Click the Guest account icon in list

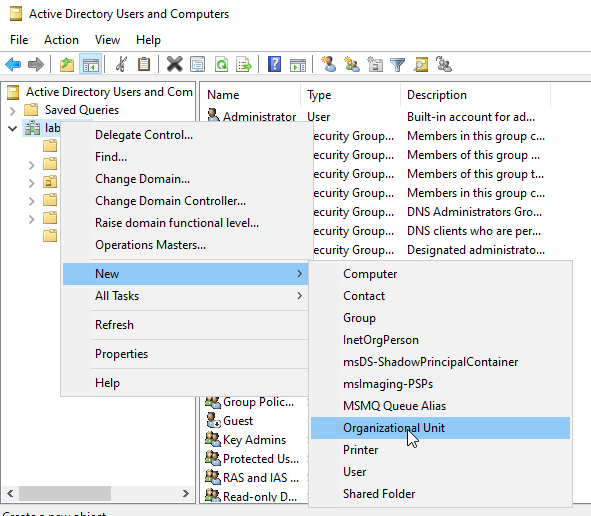(213, 420)
